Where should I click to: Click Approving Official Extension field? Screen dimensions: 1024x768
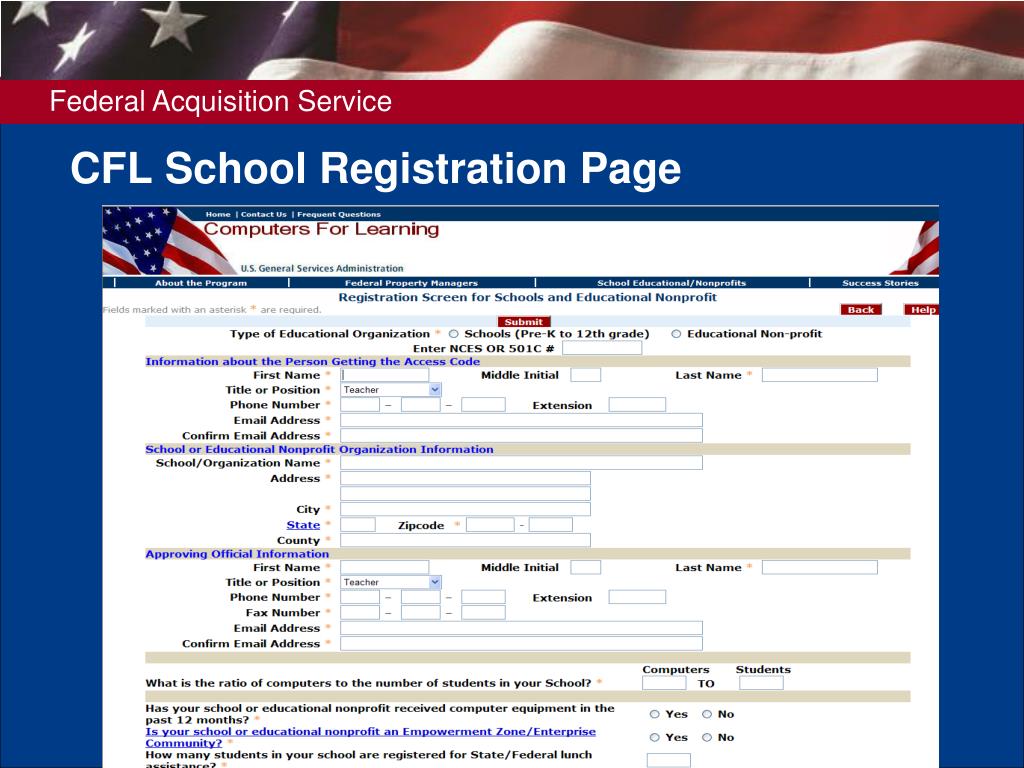tap(637, 597)
